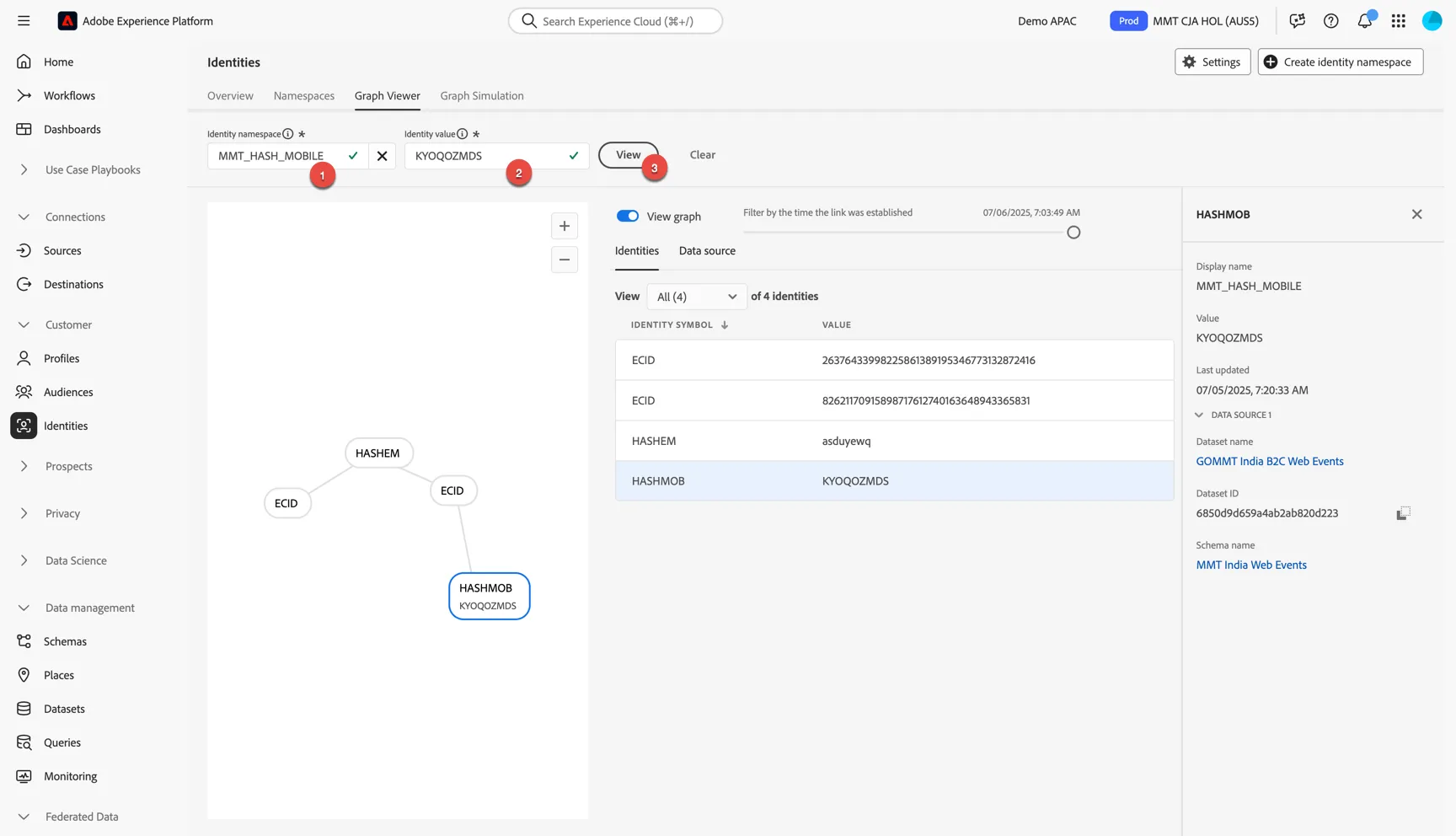Screen dimensions: 1456x836
Task: Copy the Dataset ID value
Action: (x=1403, y=513)
